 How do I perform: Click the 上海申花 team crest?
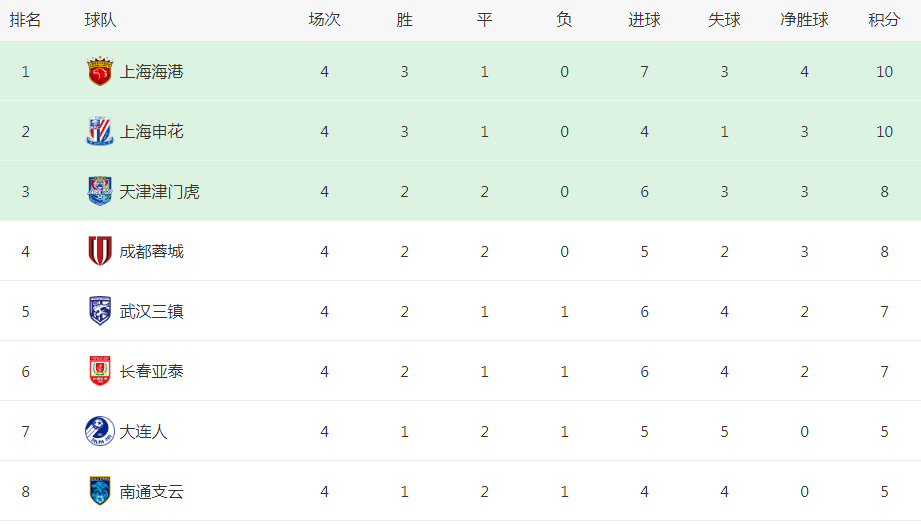pyautogui.click(x=99, y=132)
